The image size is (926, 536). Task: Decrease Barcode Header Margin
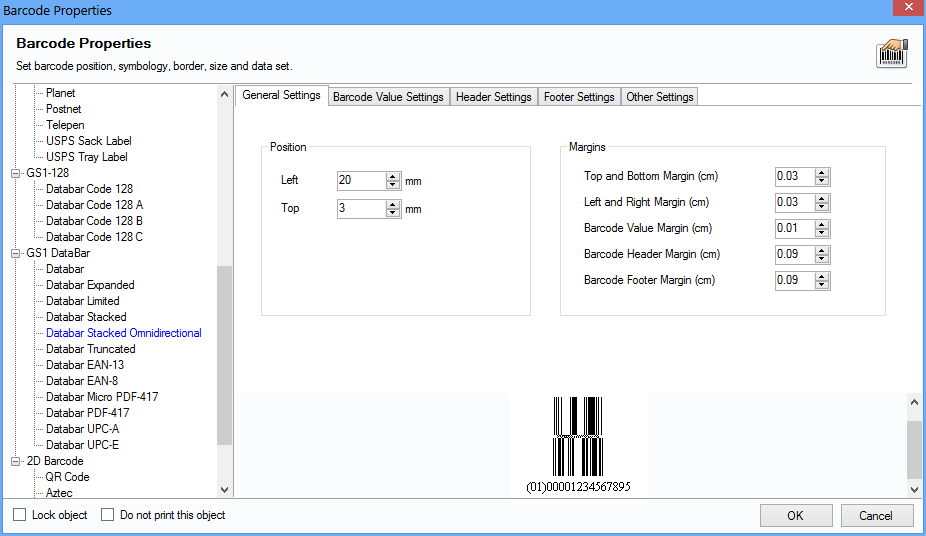(x=821, y=259)
